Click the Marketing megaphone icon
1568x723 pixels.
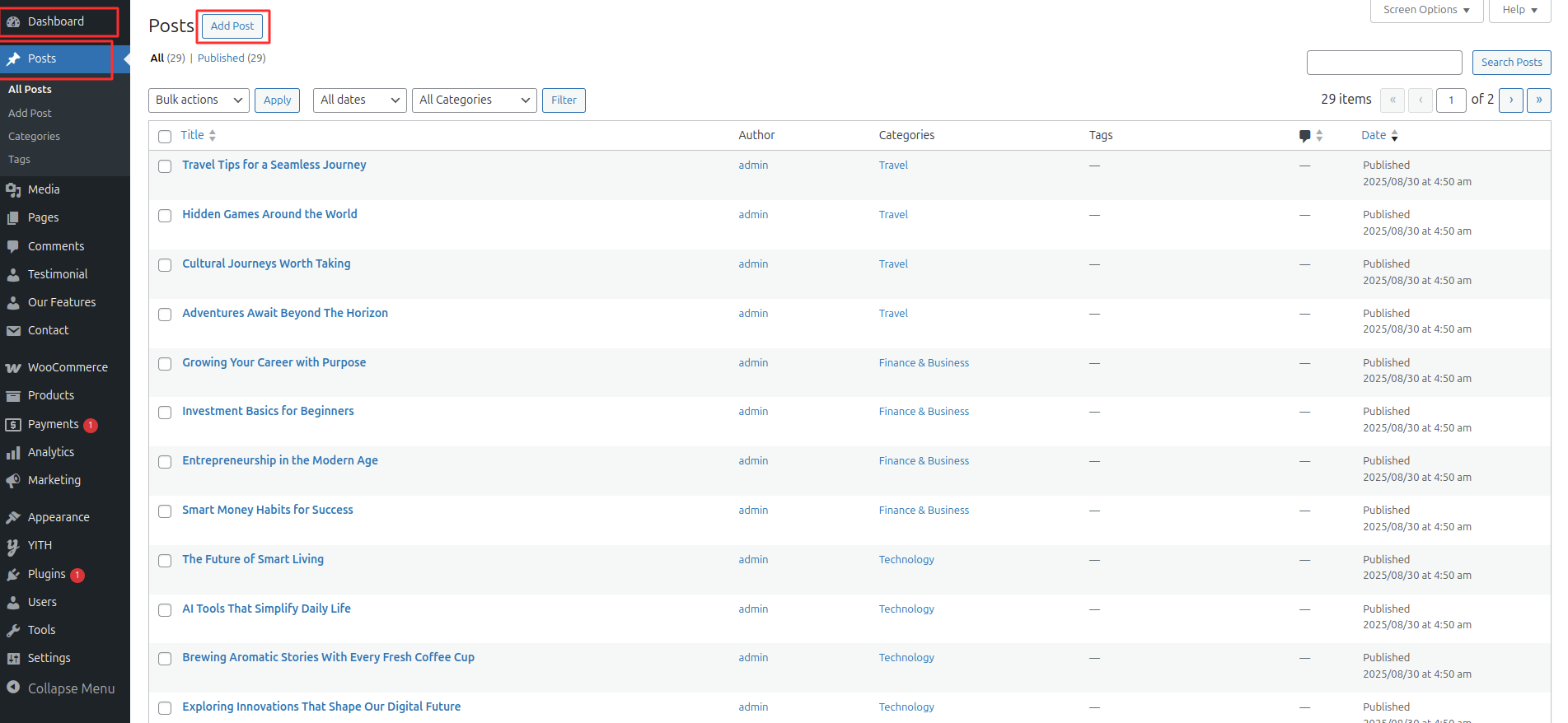coord(13,481)
